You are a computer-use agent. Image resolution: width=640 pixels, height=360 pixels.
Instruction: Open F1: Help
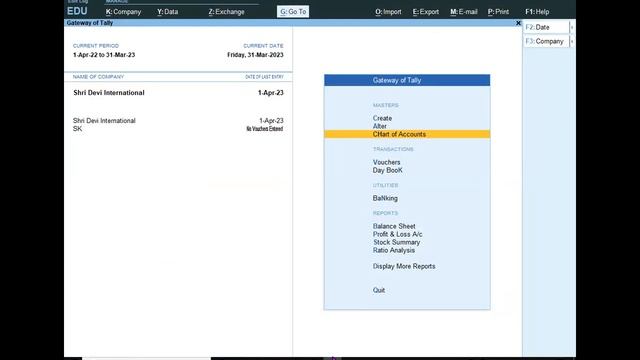click(537, 12)
